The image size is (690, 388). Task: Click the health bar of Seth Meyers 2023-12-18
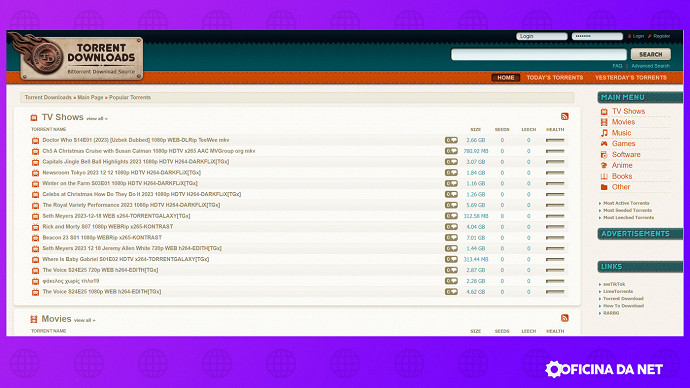[555, 216]
